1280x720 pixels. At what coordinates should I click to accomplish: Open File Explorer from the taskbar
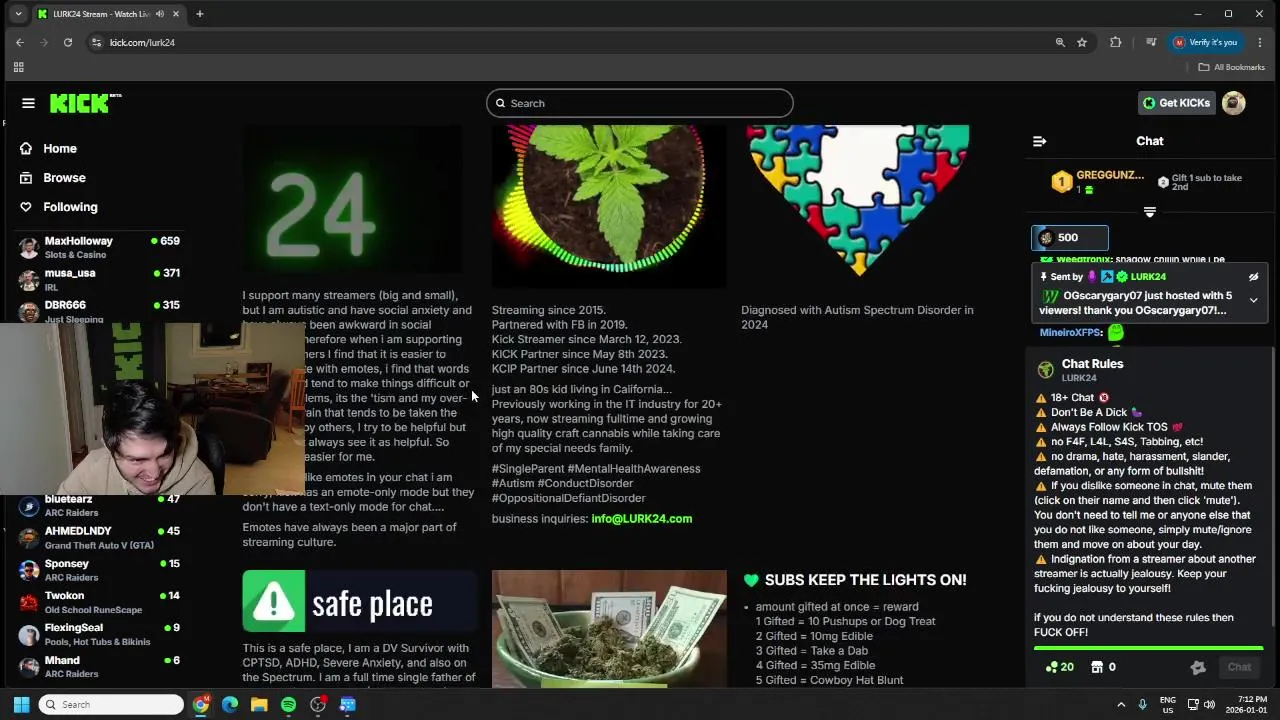point(259,705)
